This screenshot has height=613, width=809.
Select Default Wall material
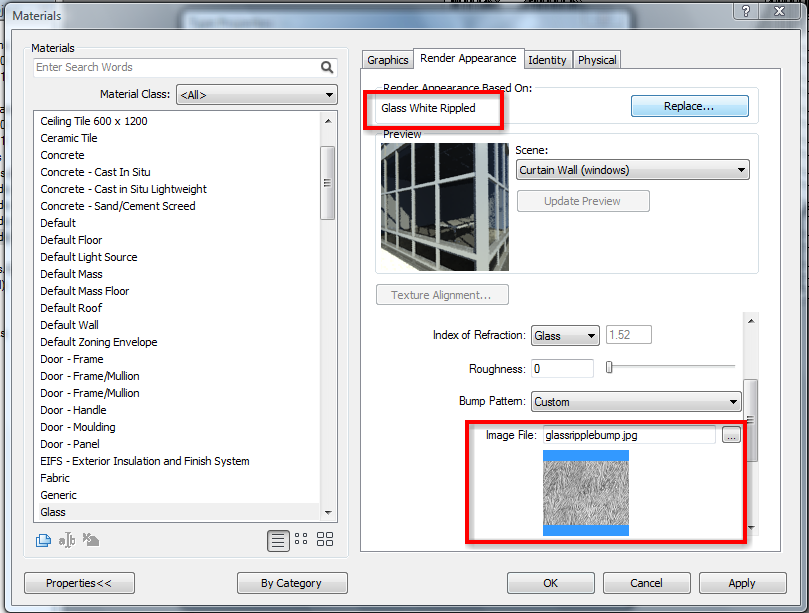click(x=69, y=325)
